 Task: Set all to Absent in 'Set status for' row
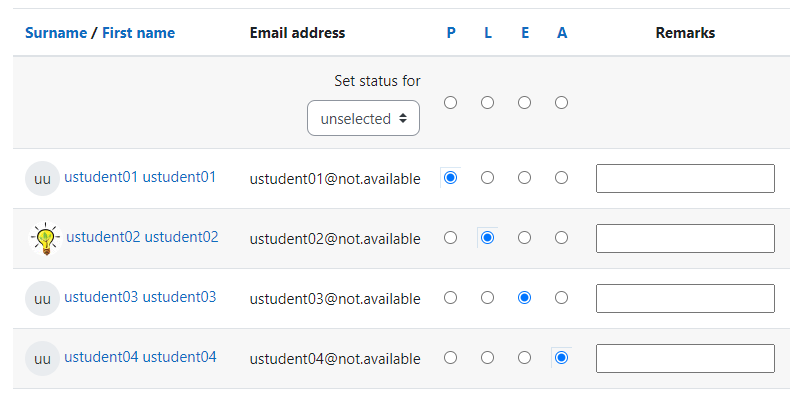pos(562,103)
